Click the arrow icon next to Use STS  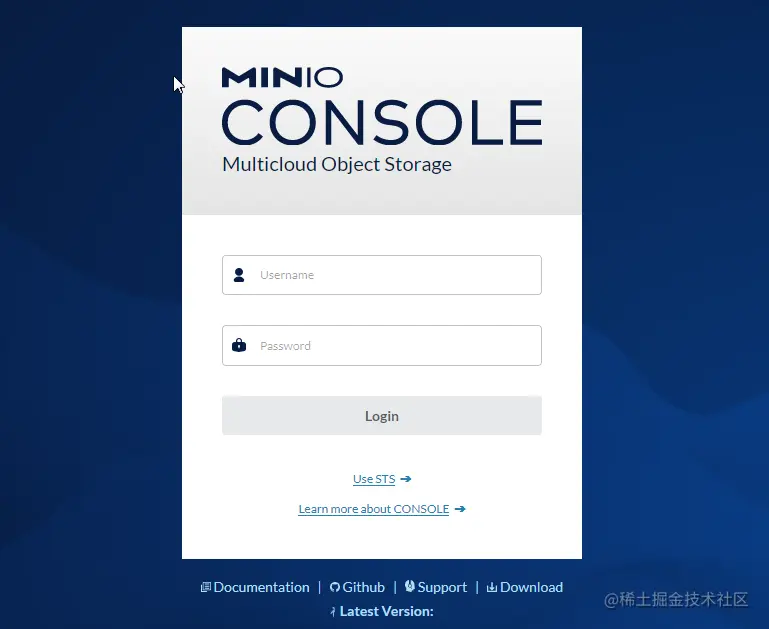click(x=406, y=479)
